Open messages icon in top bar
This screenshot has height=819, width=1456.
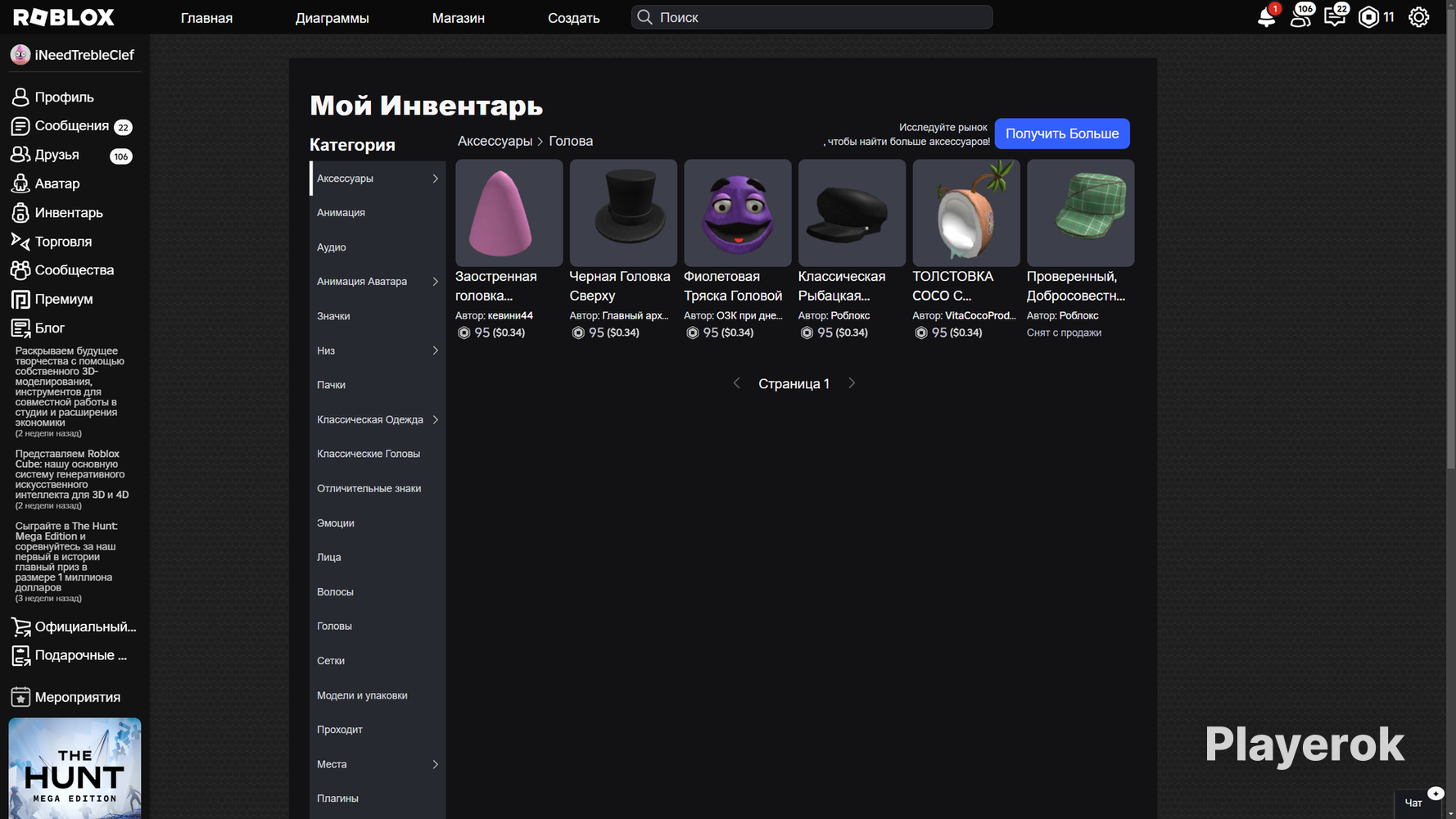[x=1335, y=17]
